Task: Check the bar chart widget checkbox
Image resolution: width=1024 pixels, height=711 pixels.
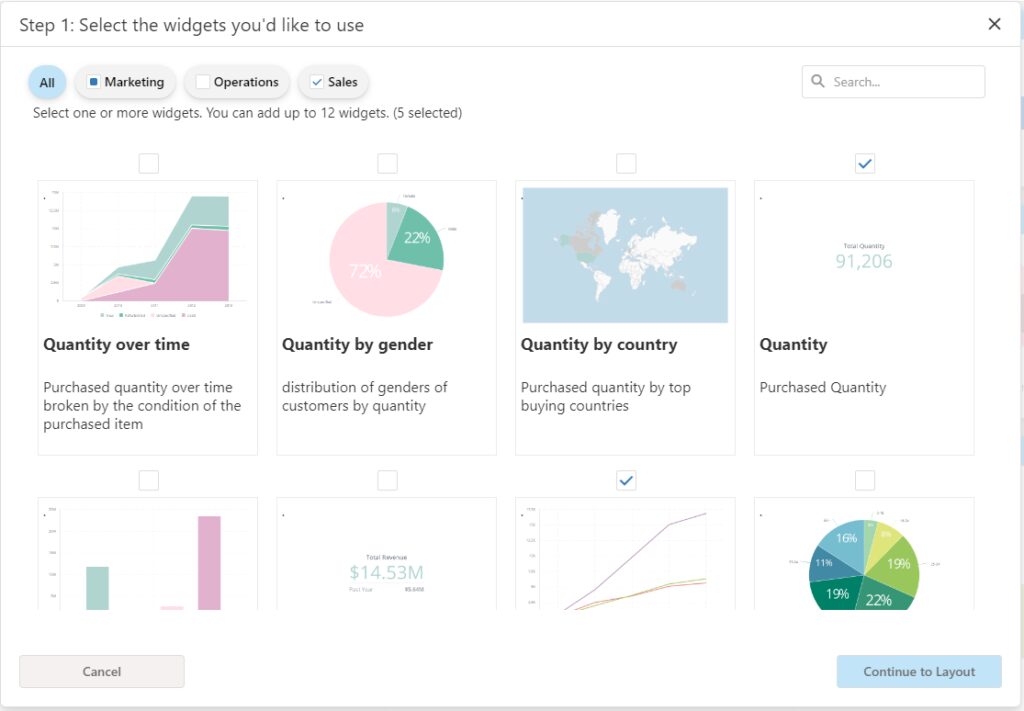Action: click(x=148, y=480)
